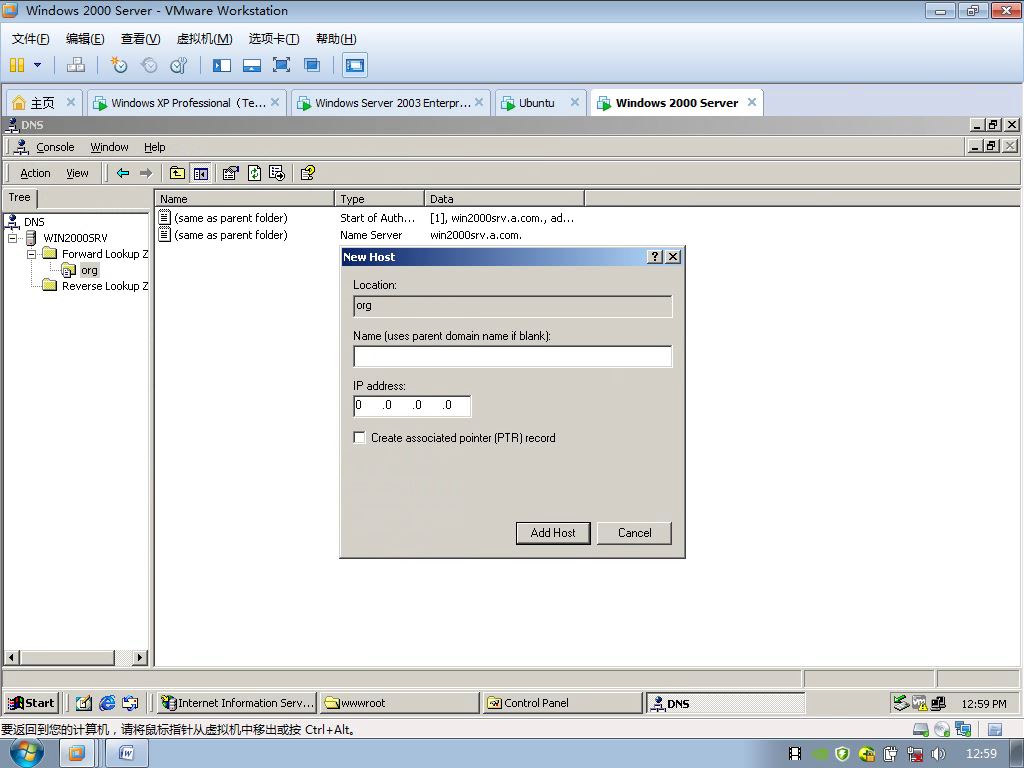This screenshot has height=768, width=1024.
Task: Open the Action menu
Action: (x=35, y=173)
